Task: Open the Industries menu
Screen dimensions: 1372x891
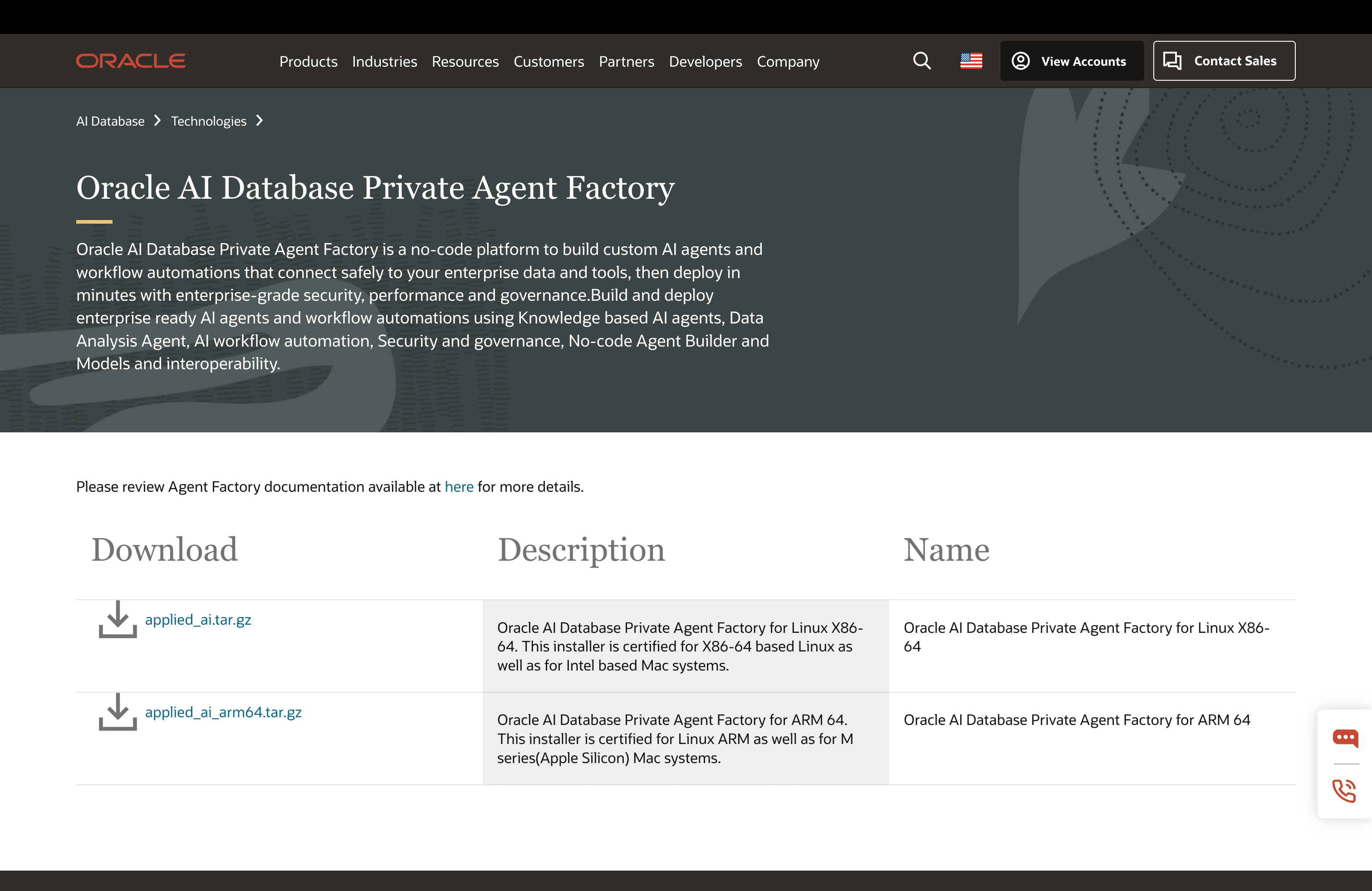Action: [x=384, y=62]
